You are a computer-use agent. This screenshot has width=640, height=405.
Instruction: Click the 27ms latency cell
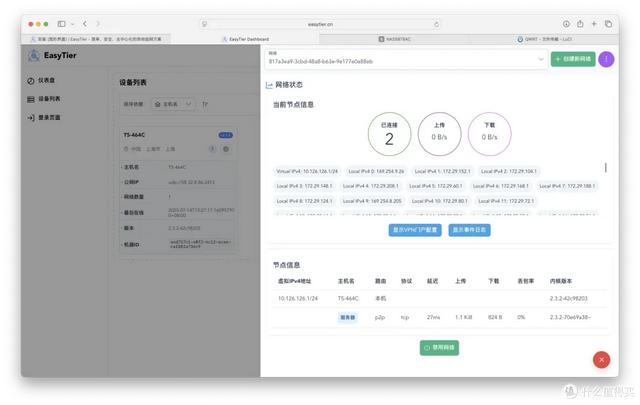433,318
